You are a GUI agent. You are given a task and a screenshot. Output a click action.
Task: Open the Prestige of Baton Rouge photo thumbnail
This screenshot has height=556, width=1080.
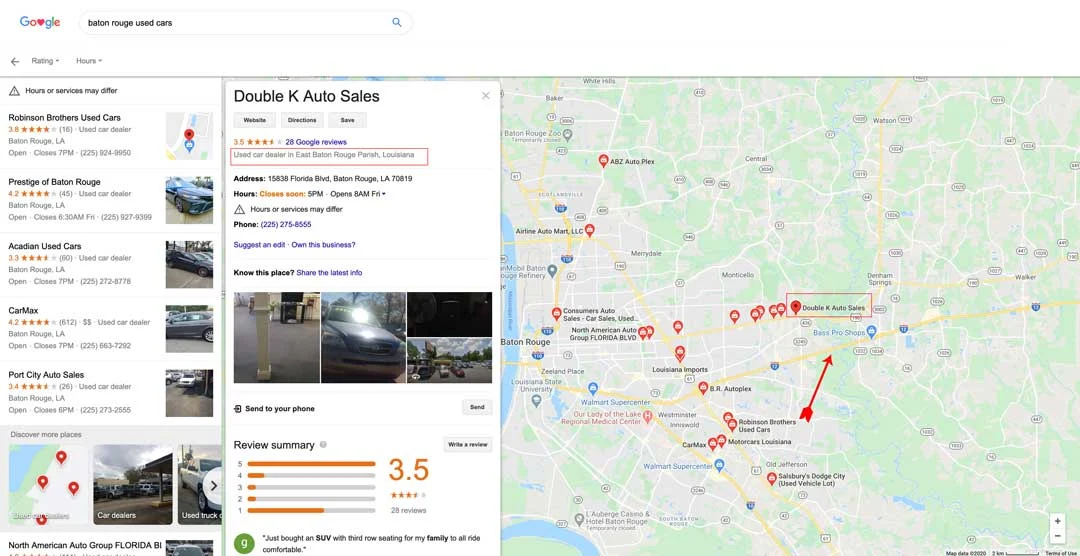(x=189, y=200)
